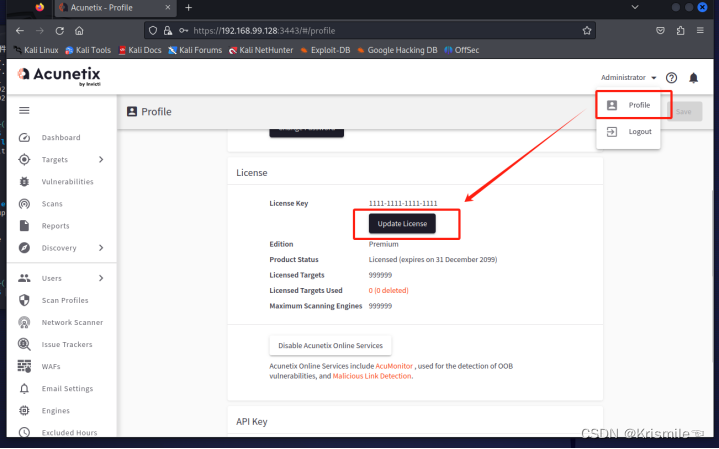This screenshot has height=449, width=719.
Task: Open the Reports document icon
Action: pos(24,226)
